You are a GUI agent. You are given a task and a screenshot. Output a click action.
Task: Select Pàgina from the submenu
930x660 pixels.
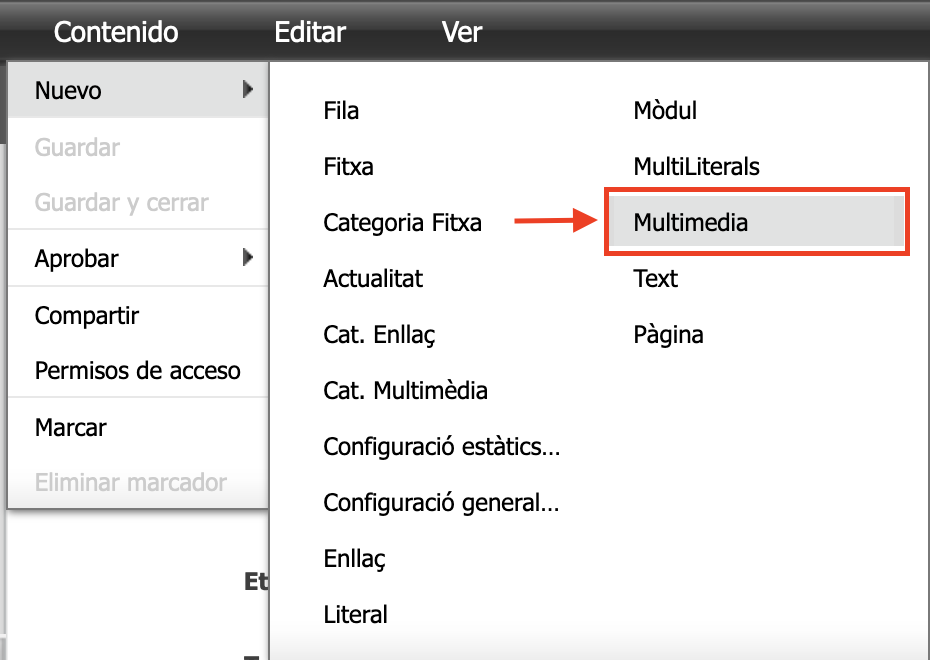coord(668,334)
